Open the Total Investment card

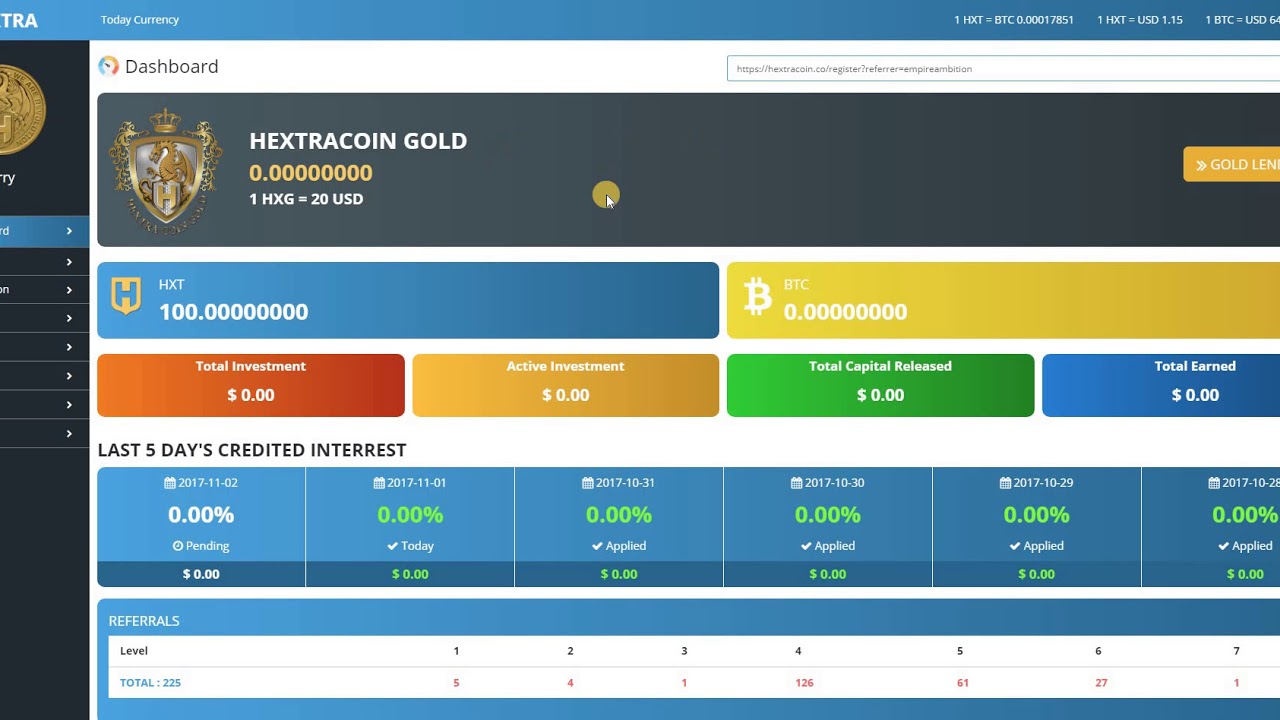[x=251, y=385]
